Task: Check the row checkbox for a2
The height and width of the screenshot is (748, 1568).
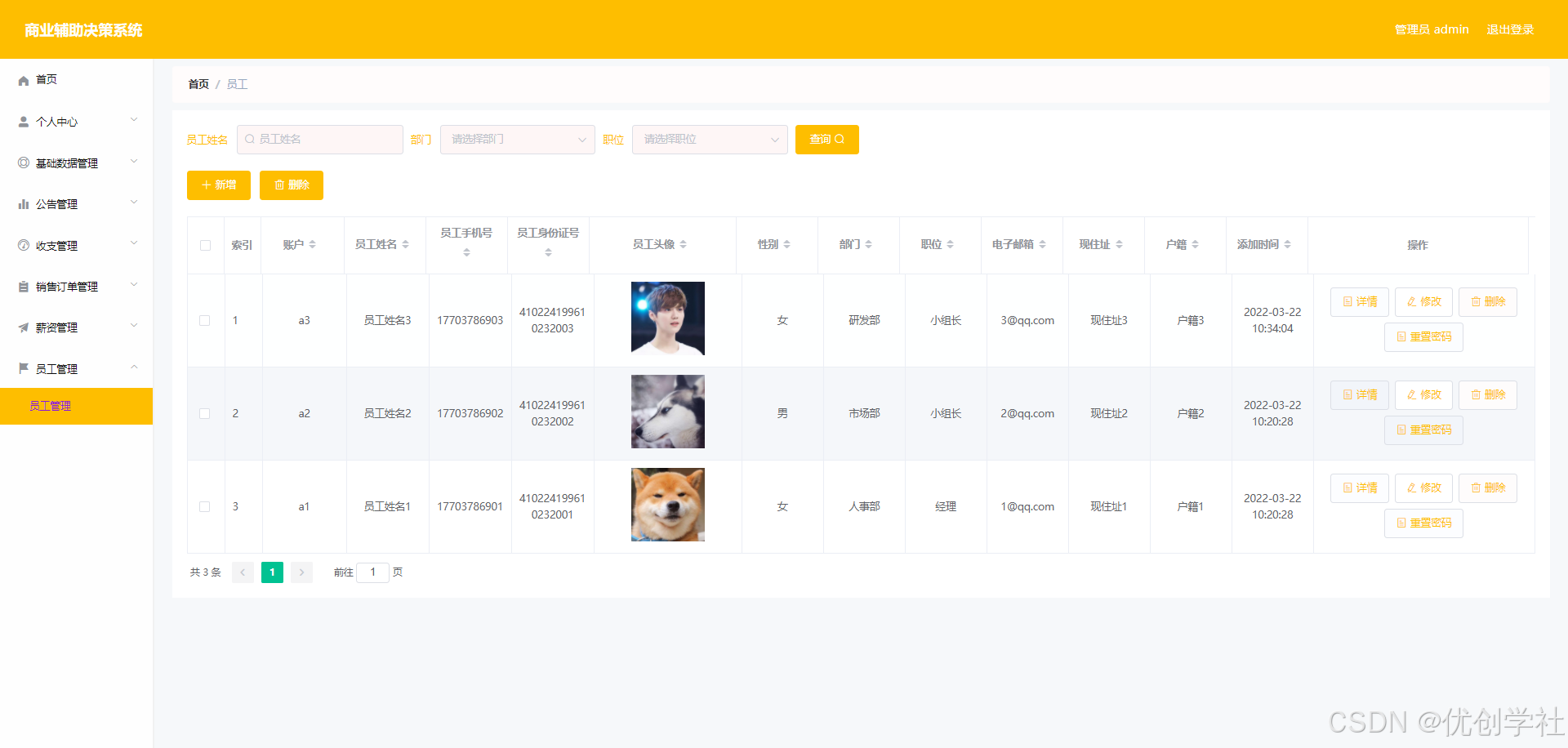Action: [205, 413]
